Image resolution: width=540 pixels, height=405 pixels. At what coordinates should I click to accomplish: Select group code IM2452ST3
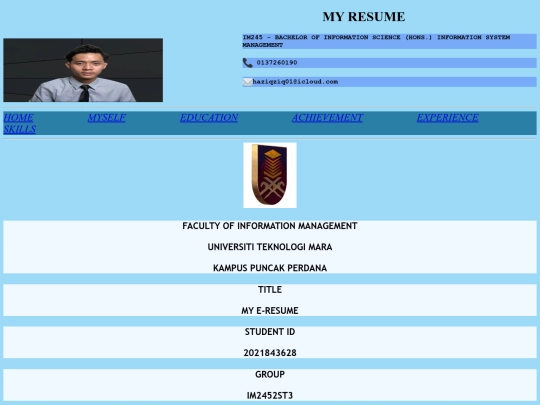270,395
